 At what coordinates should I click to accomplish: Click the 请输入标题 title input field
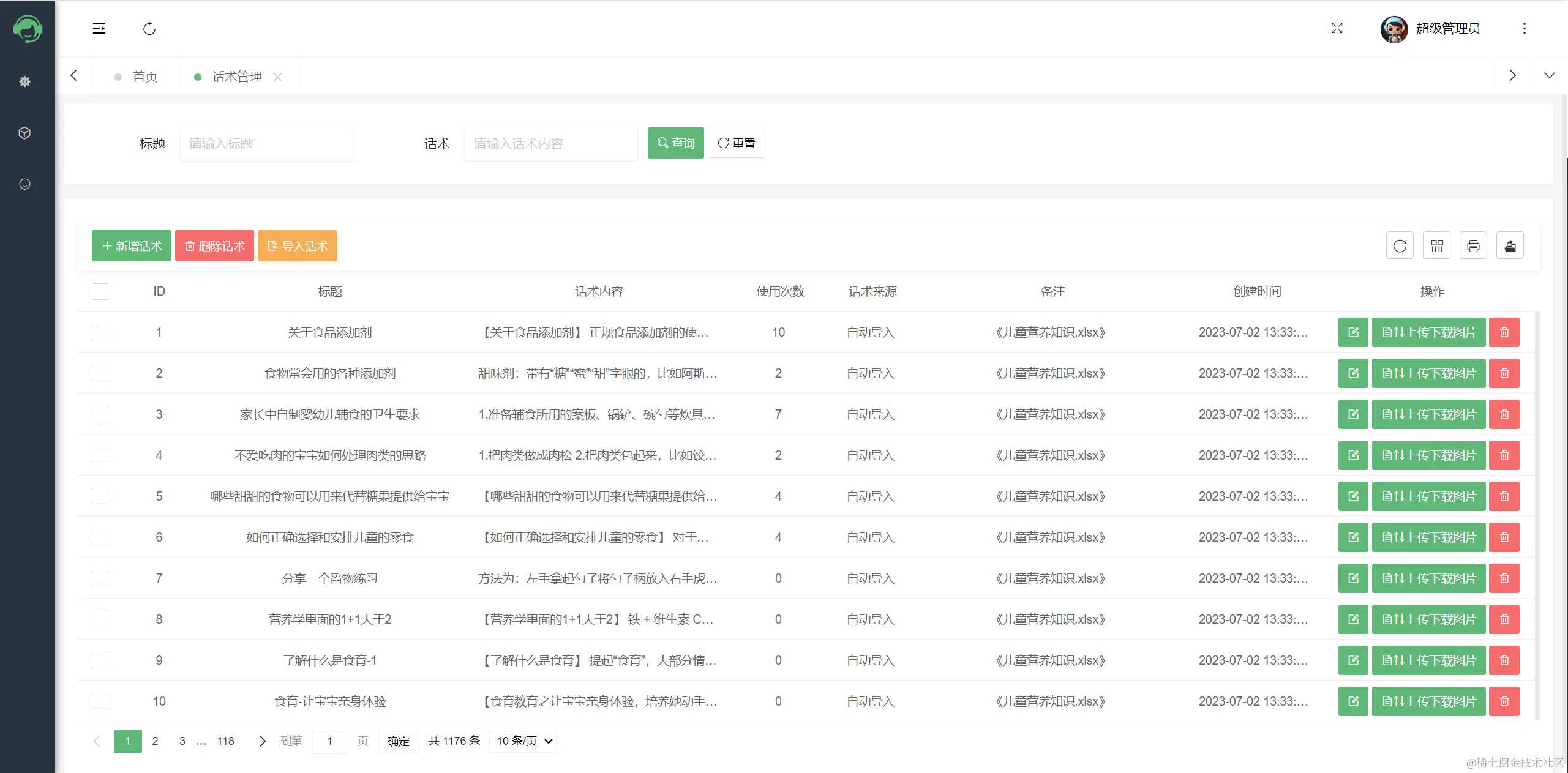point(266,144)
